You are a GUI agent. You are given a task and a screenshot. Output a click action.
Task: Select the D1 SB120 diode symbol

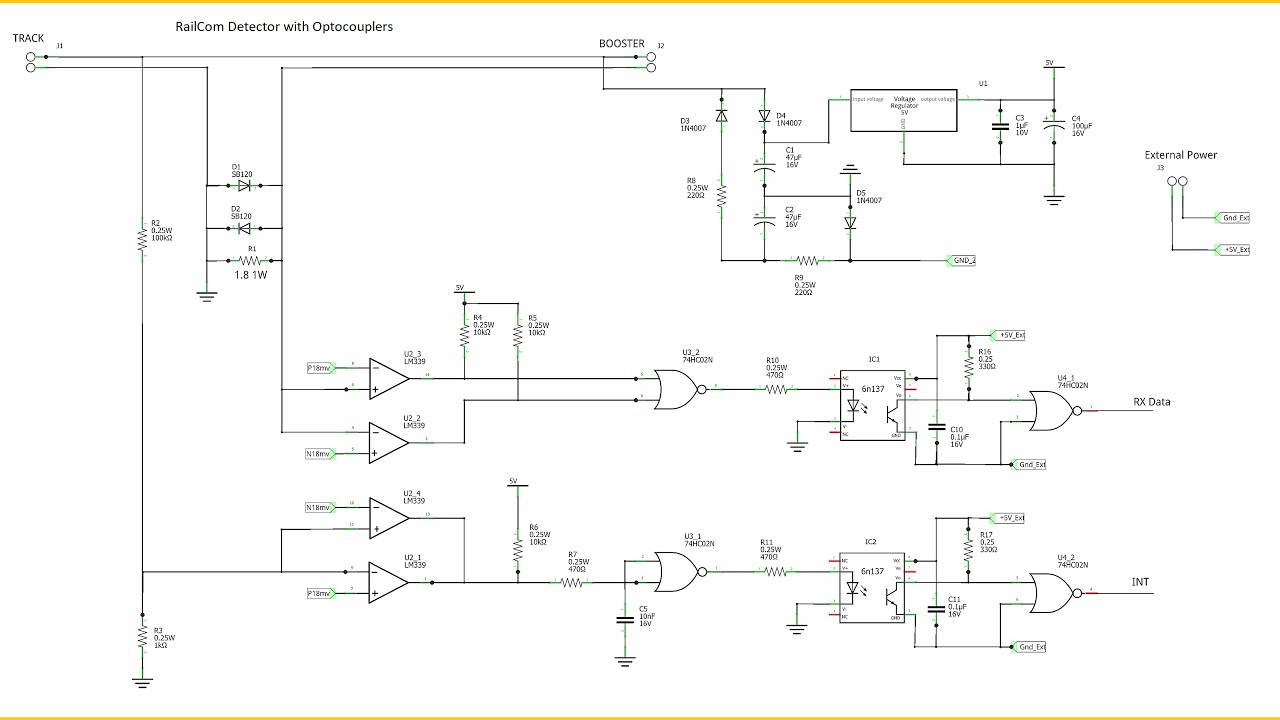pyautogui.click(x=242, y=185)
